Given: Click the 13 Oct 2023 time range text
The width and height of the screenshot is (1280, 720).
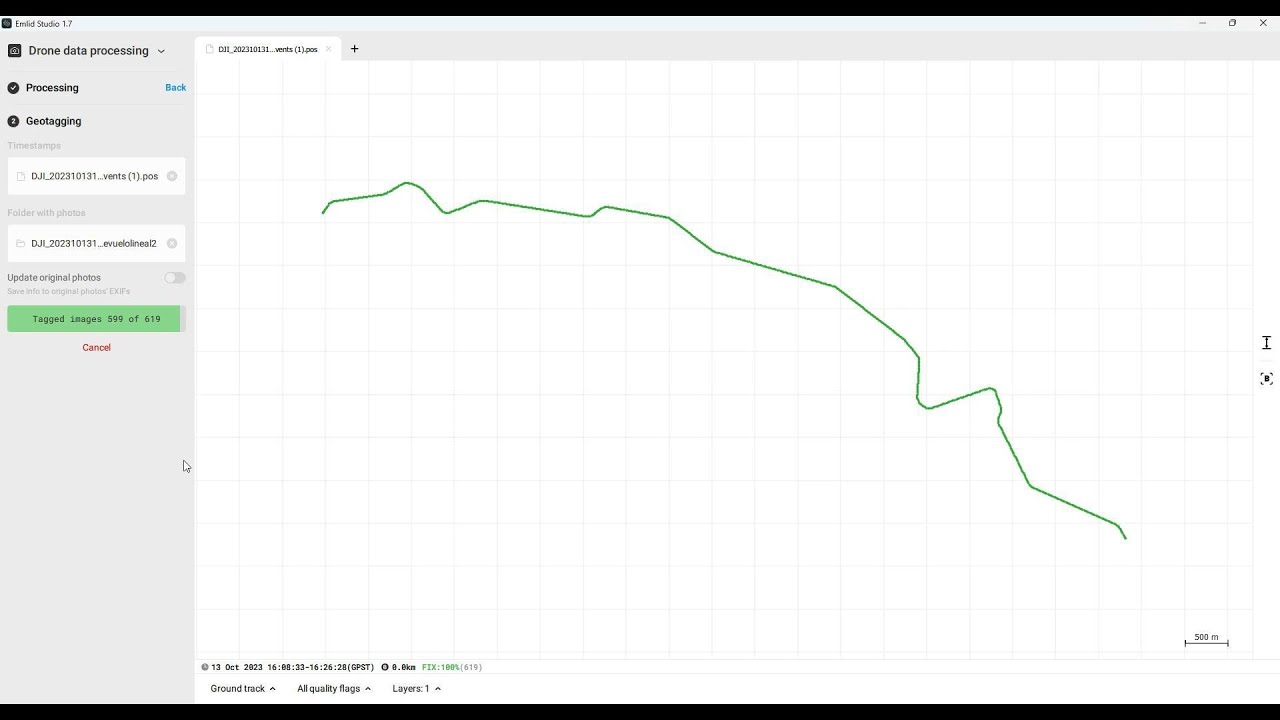Looking at the screenshot, I should pos(293,667).
